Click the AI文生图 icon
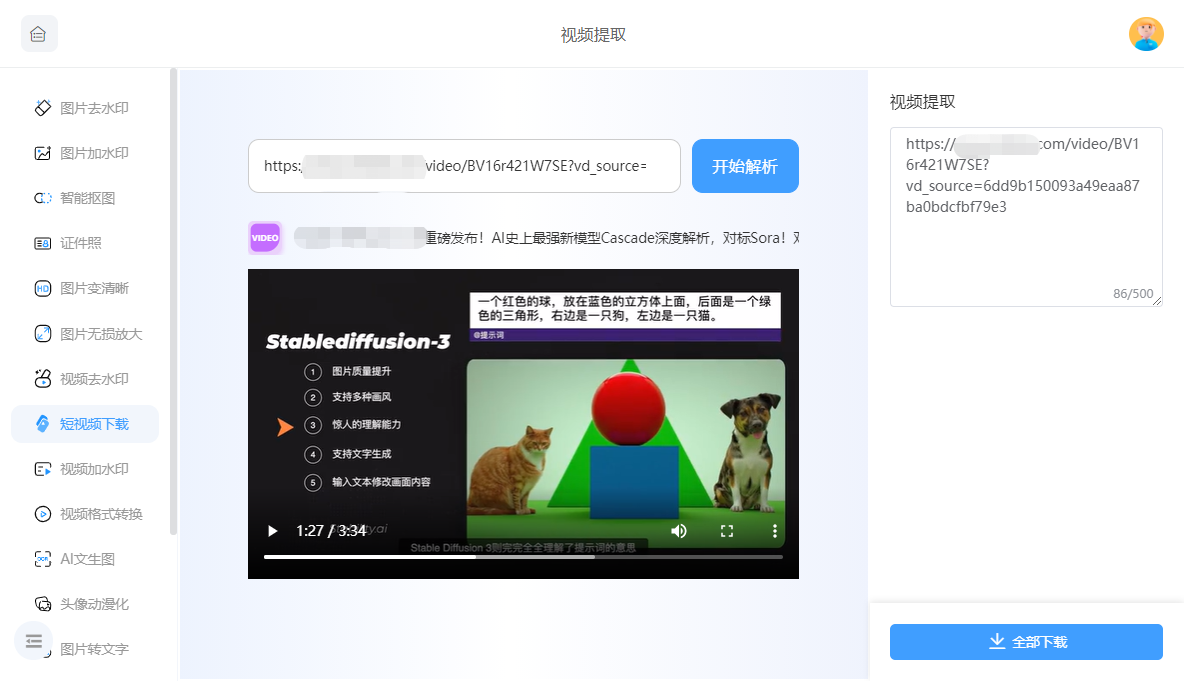Screen dimensions: 1184x681 pyautogui.click(x=43, y=559)
